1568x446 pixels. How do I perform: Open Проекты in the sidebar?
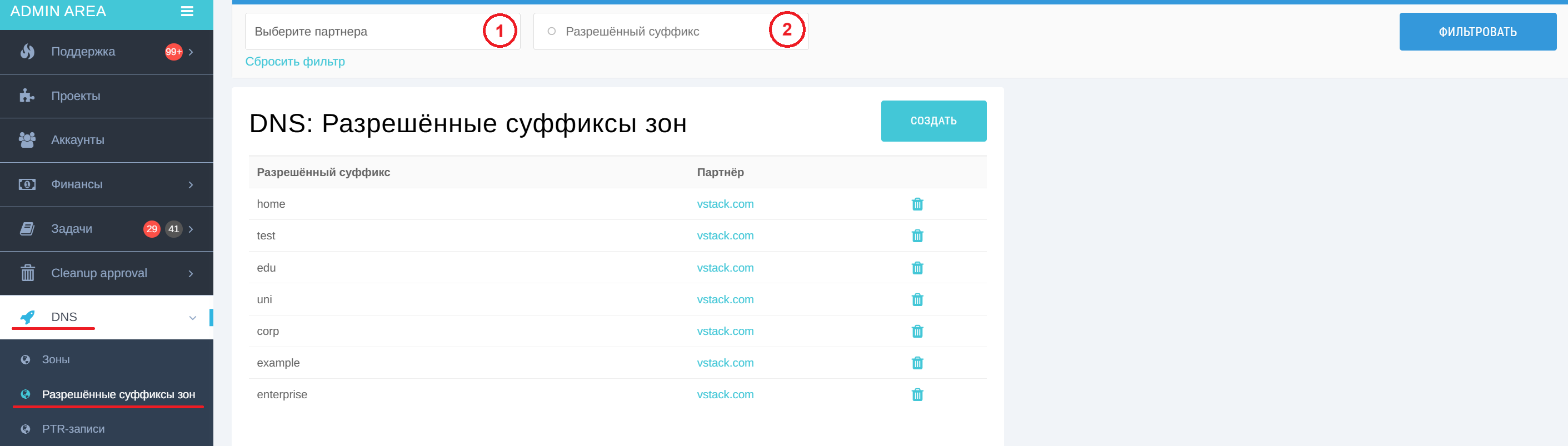pyautogui.click(x=76, y=96)
